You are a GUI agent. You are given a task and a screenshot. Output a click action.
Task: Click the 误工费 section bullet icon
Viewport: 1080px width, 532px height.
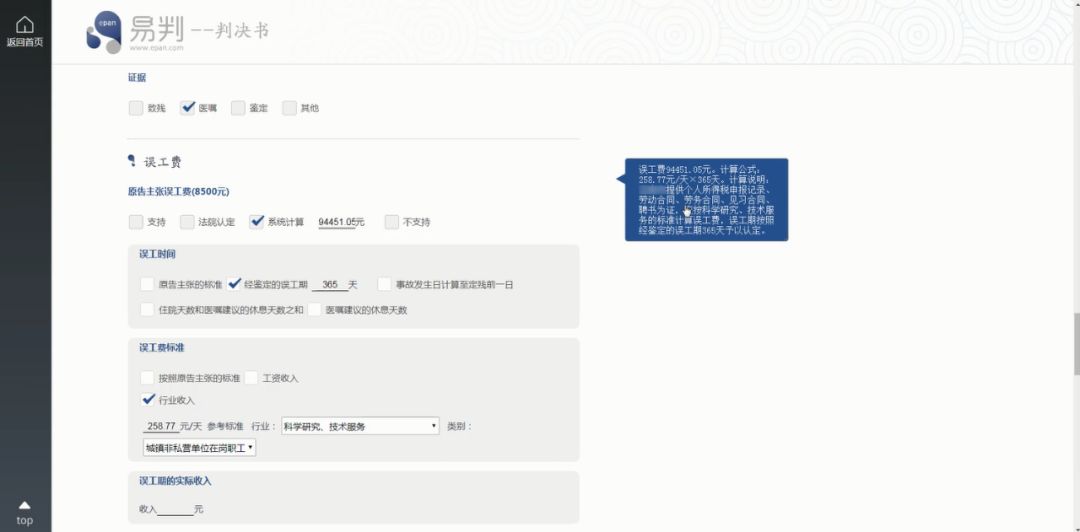click(x=132, y=161)
